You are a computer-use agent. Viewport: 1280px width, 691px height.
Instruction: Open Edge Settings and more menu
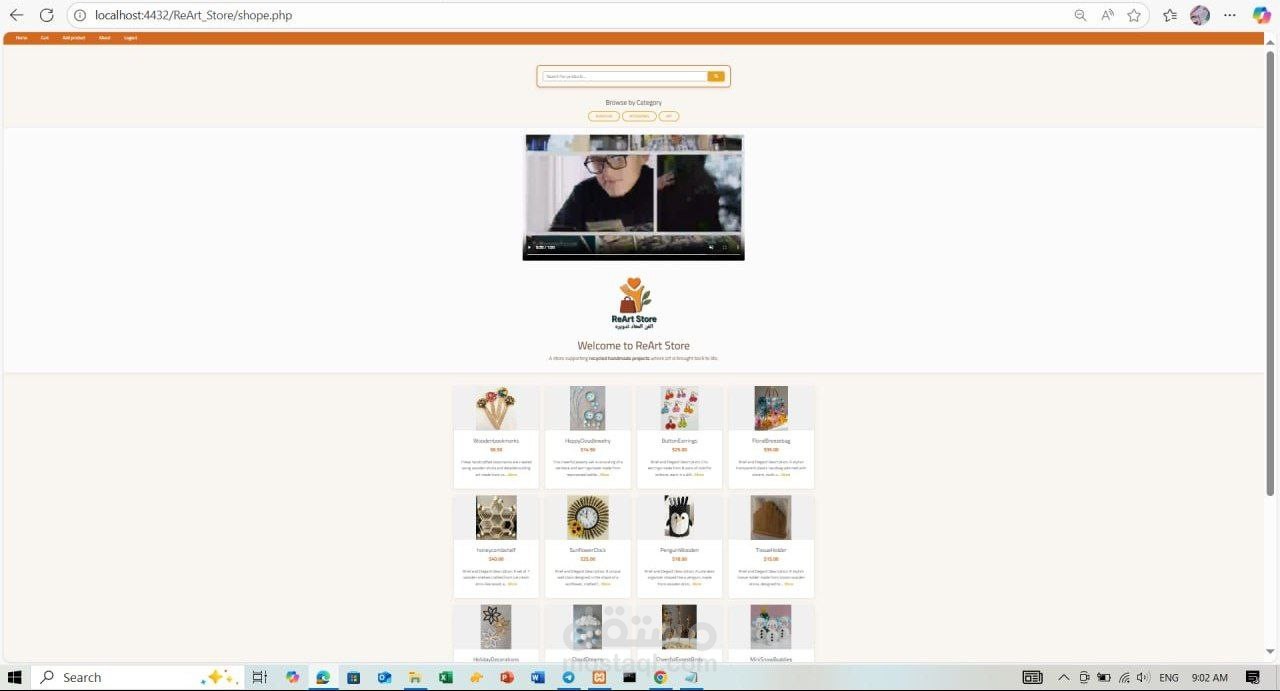[x=1231, y=15]
